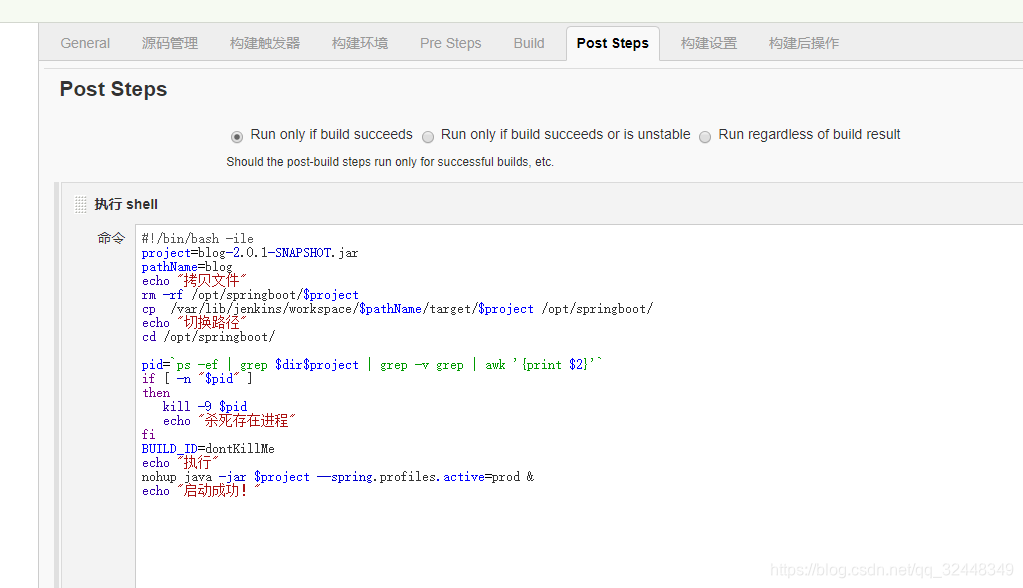Image resolution: width=1023 pixels, height=588 pixels.
Task: Select the 构建环境 tab
Action: (x=359, y=43)
